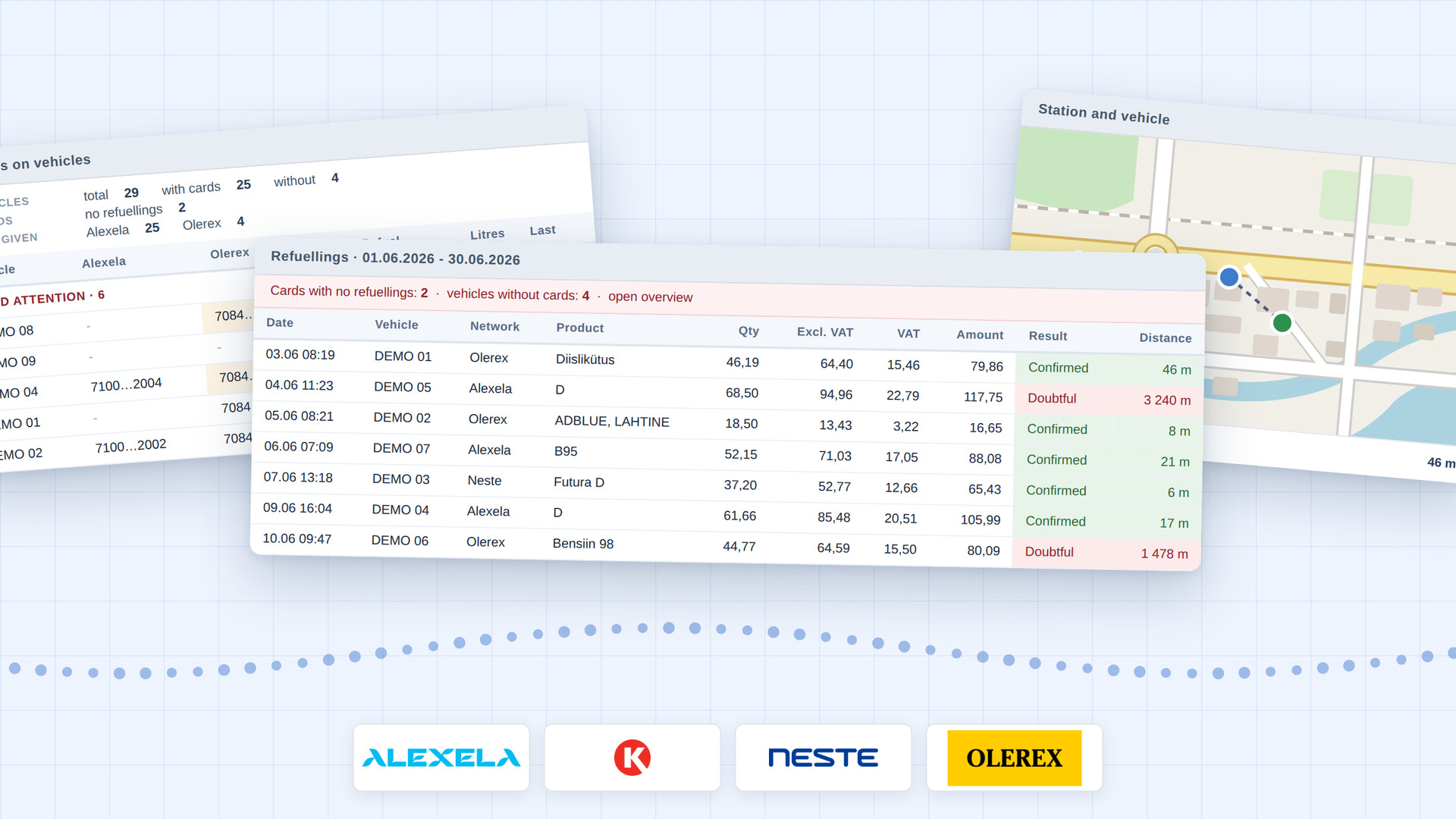Open the 'open overview' link
This screenshot has height=819, width=1456.
(650, 297)
